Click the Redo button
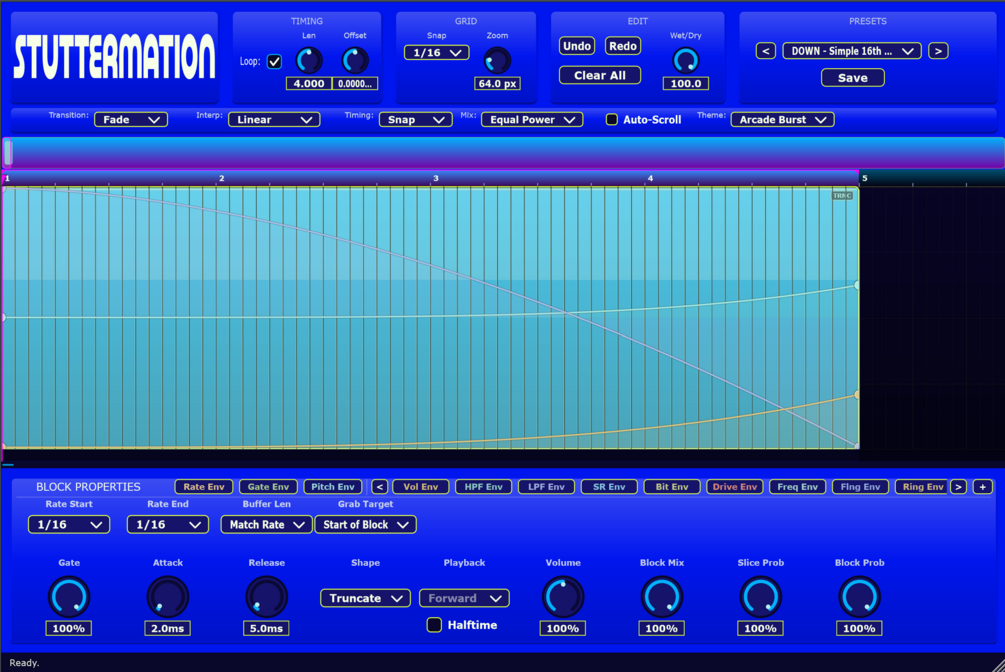Viewport: 1005px width, 672px height. [622, 46]
